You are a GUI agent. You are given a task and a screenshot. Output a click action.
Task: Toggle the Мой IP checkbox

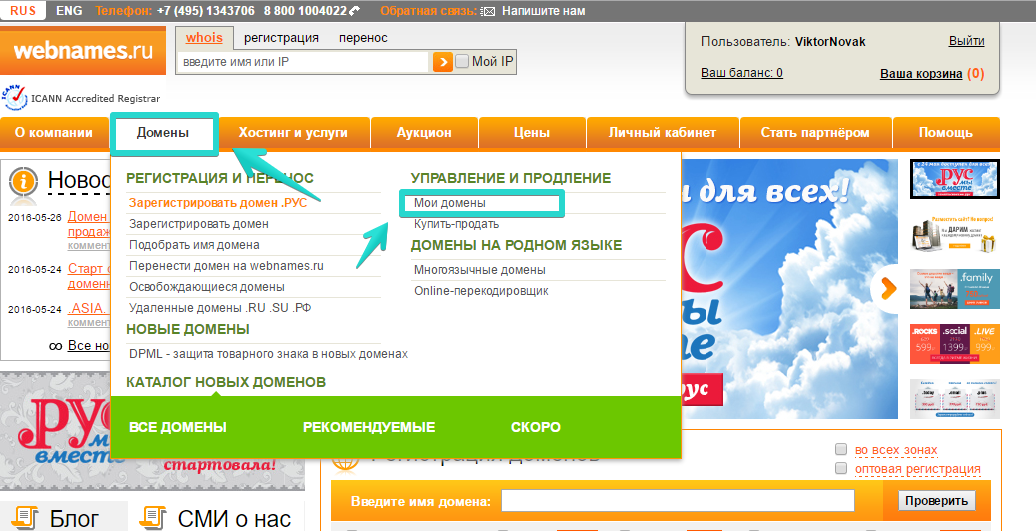462,61
